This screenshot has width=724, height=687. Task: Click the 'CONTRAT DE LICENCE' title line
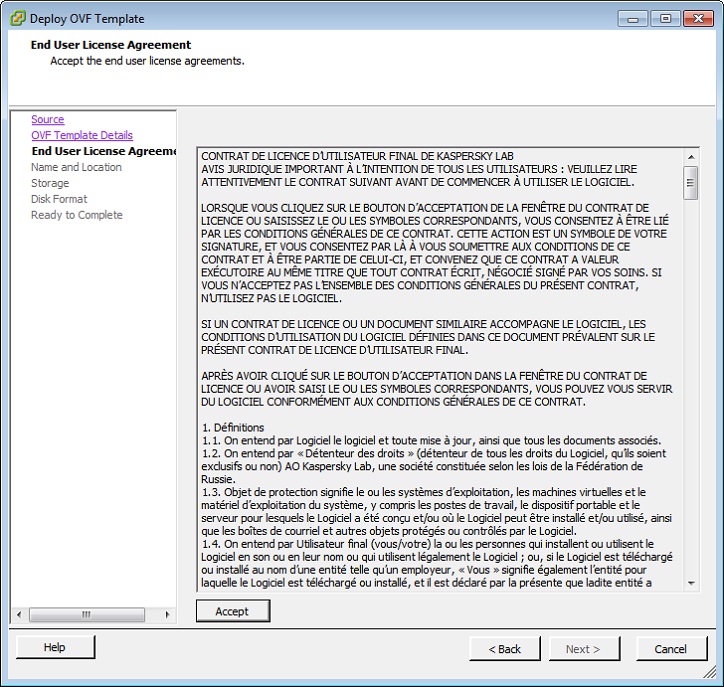(357, 156)
